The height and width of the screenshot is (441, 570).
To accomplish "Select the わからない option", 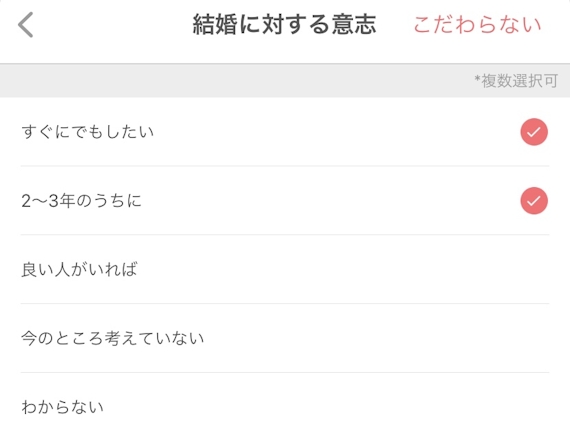I will [x=285, y=407].
